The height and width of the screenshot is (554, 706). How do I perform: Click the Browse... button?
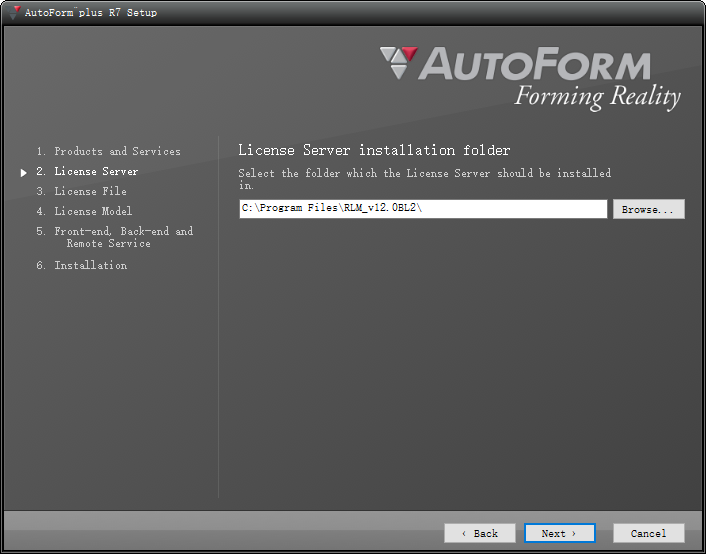pyautogui.click(x=648, y=209)
